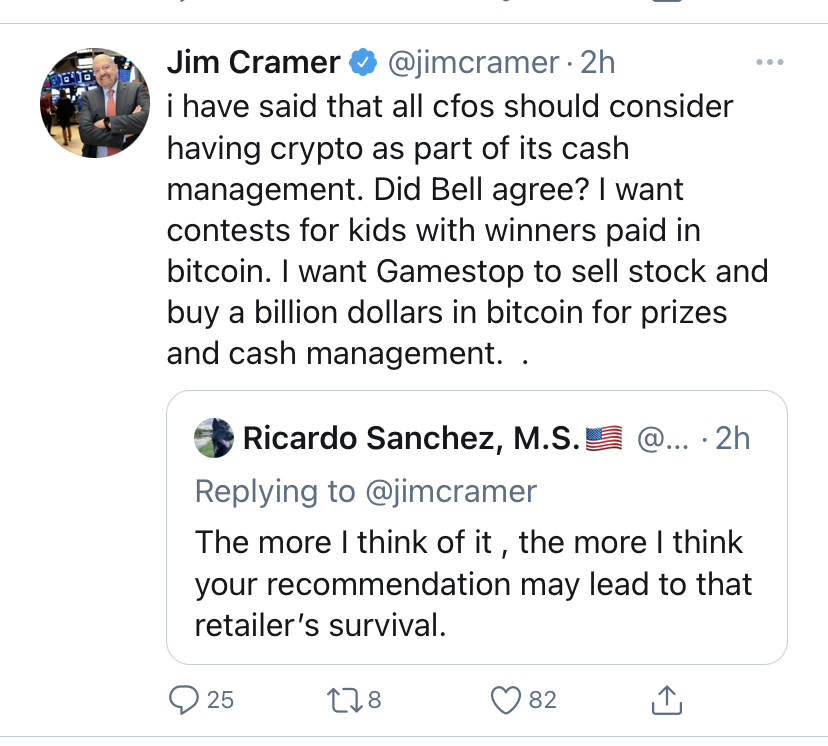
Task: Click the US flag emoji
Action: pos(603,438)
